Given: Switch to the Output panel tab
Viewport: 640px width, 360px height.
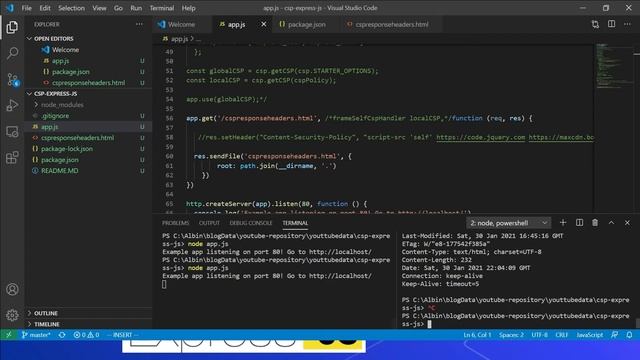Looking at the screenshot, I should pyautogui.click(x=209, y=223).
